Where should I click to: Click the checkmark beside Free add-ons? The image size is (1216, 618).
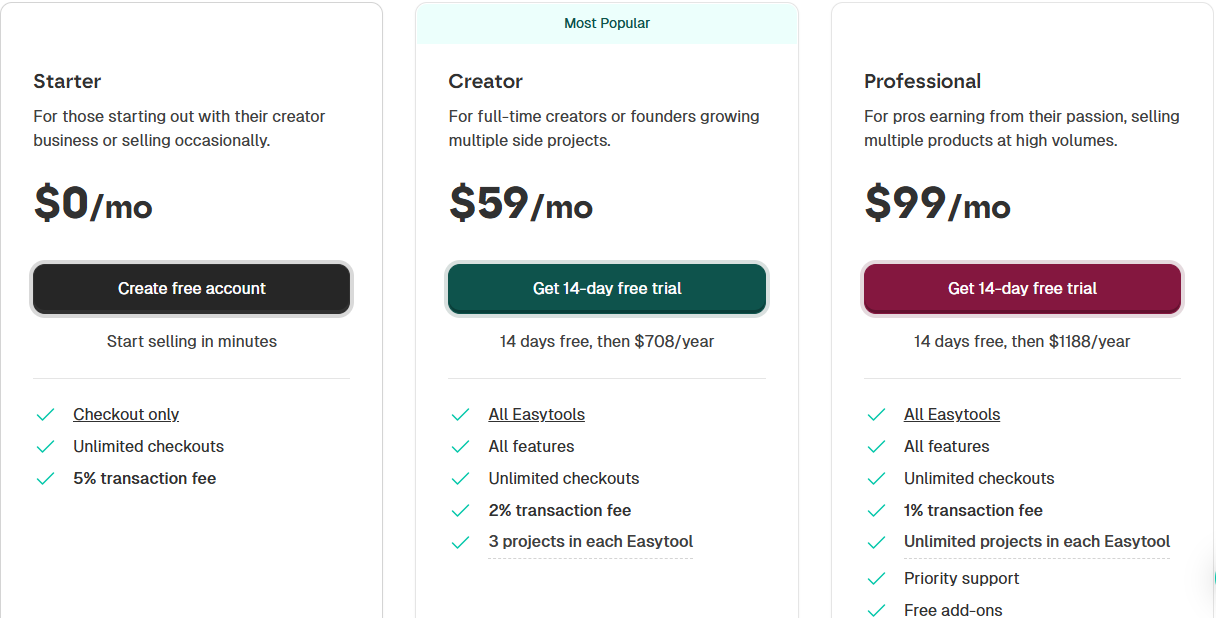[876, 609]
